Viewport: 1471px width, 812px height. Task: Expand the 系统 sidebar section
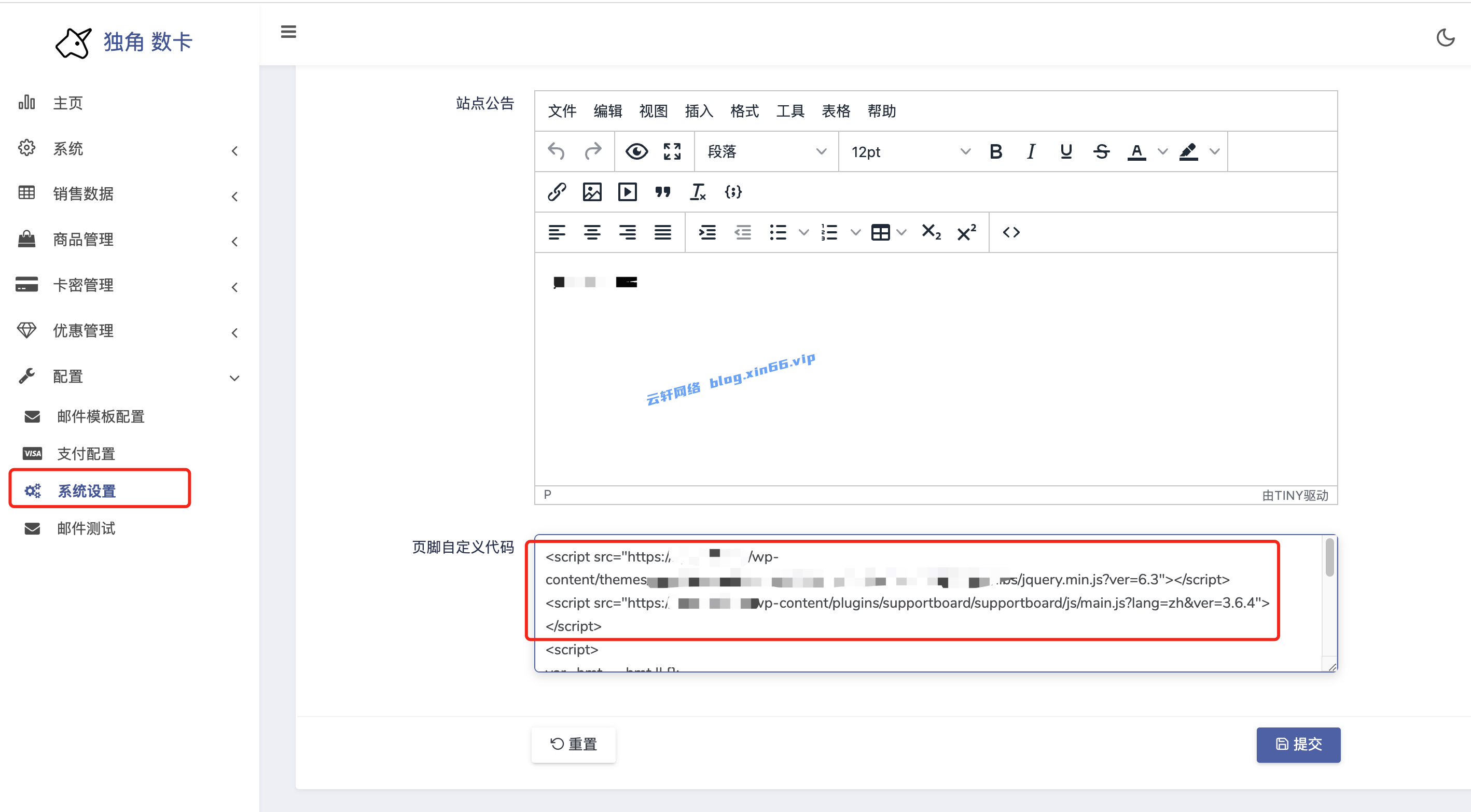pos(130,148)
